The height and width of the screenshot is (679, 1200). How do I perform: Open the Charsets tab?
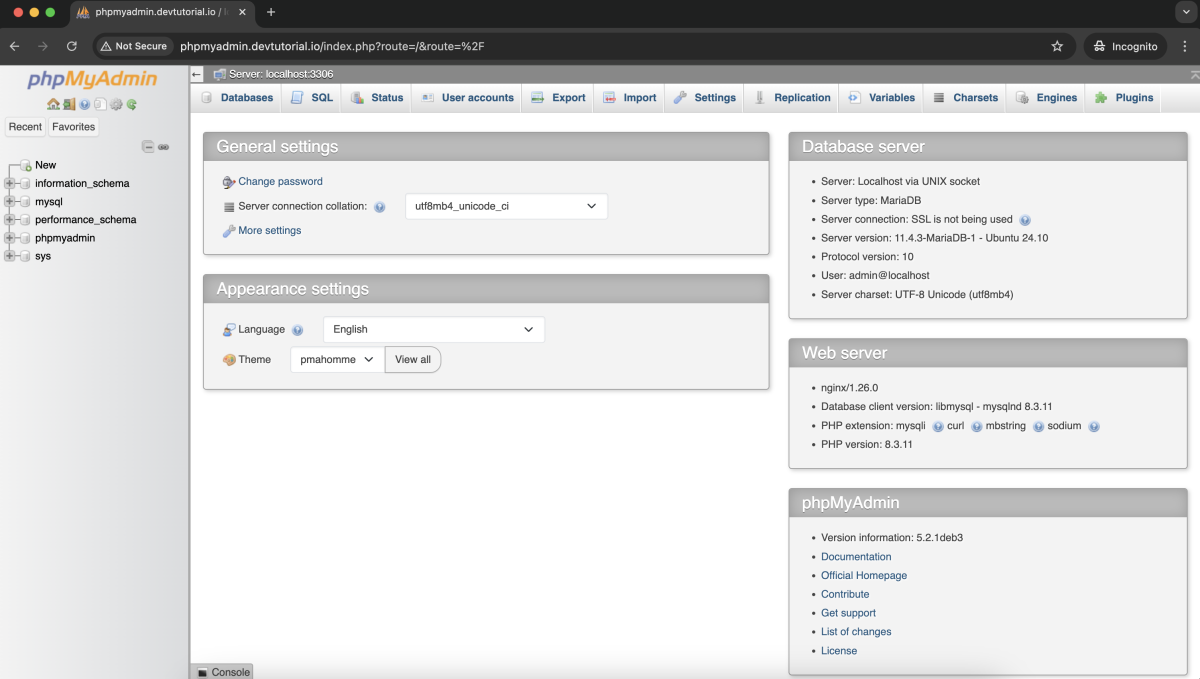(965, 98)
